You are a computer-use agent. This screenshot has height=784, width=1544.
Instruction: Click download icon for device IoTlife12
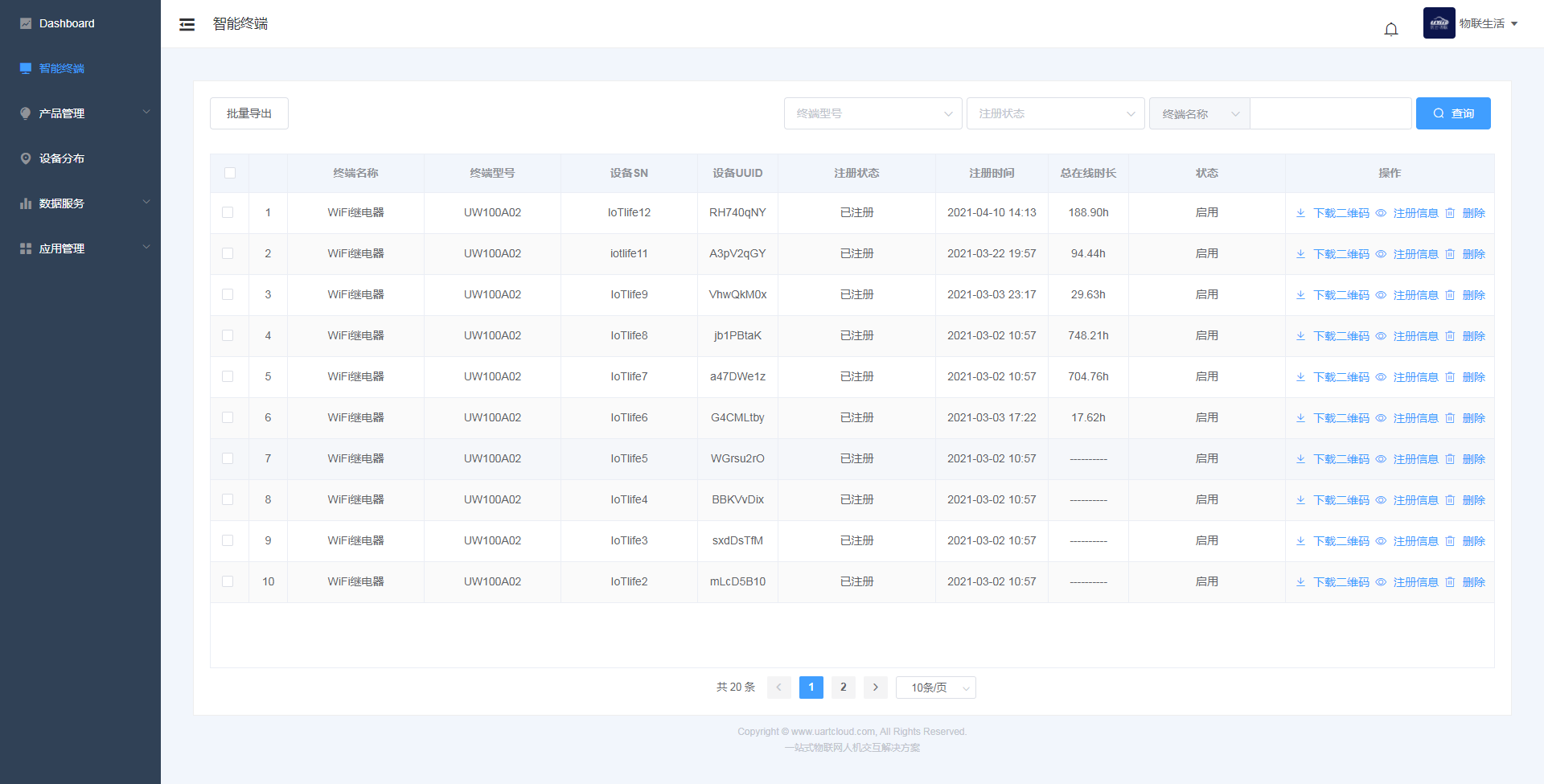[1300, 213]
